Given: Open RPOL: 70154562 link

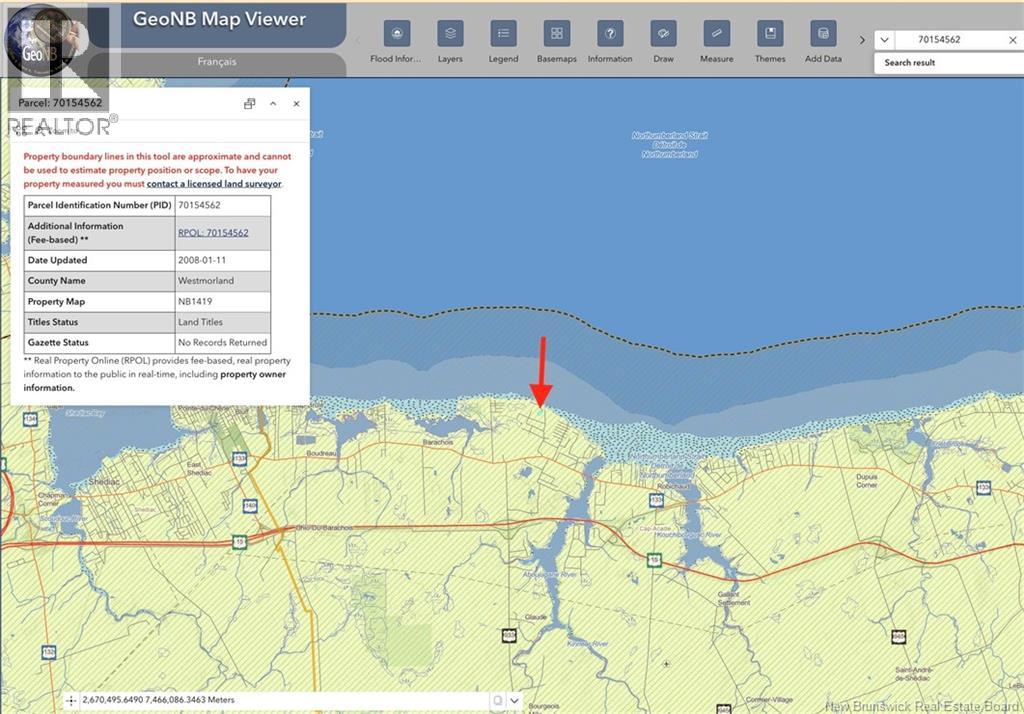Looking at the screenshot, I should (x=213, y=233).
